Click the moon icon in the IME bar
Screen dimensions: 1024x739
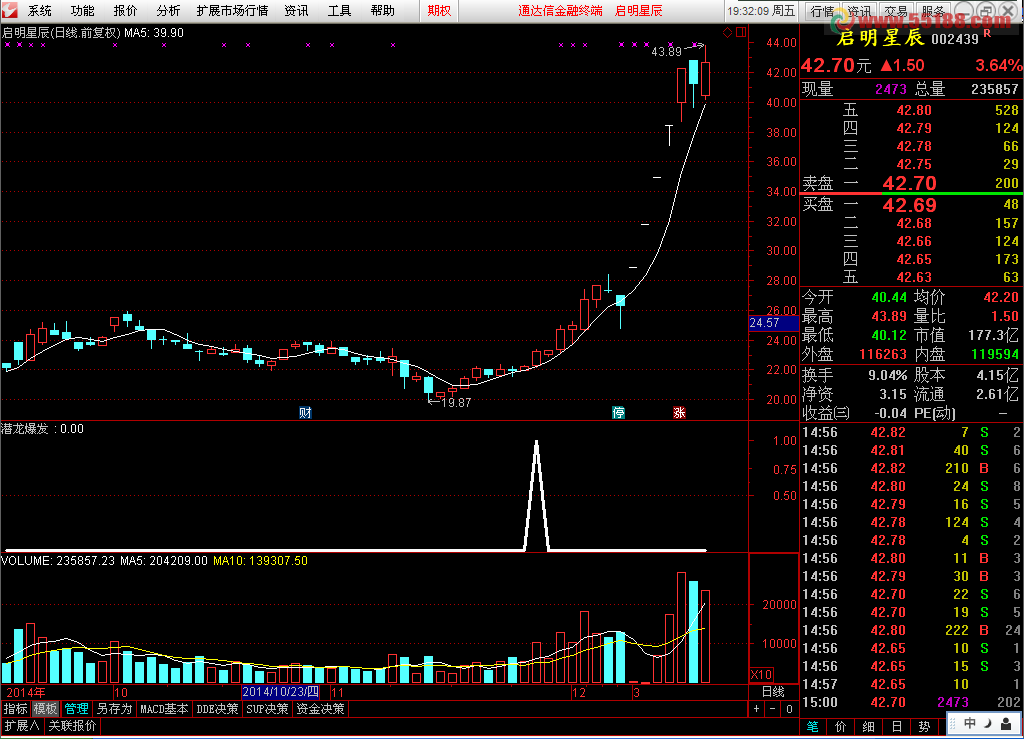(988, 723)
